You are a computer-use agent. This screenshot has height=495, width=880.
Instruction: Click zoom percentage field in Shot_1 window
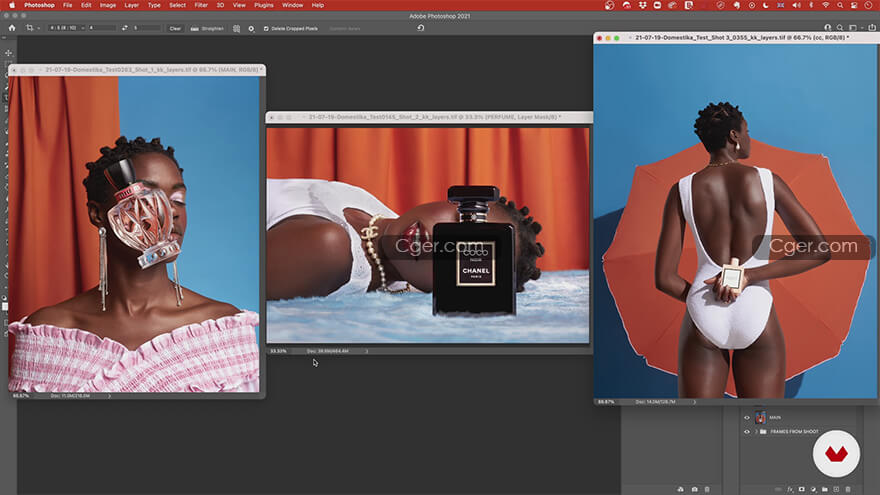point(21,396)
